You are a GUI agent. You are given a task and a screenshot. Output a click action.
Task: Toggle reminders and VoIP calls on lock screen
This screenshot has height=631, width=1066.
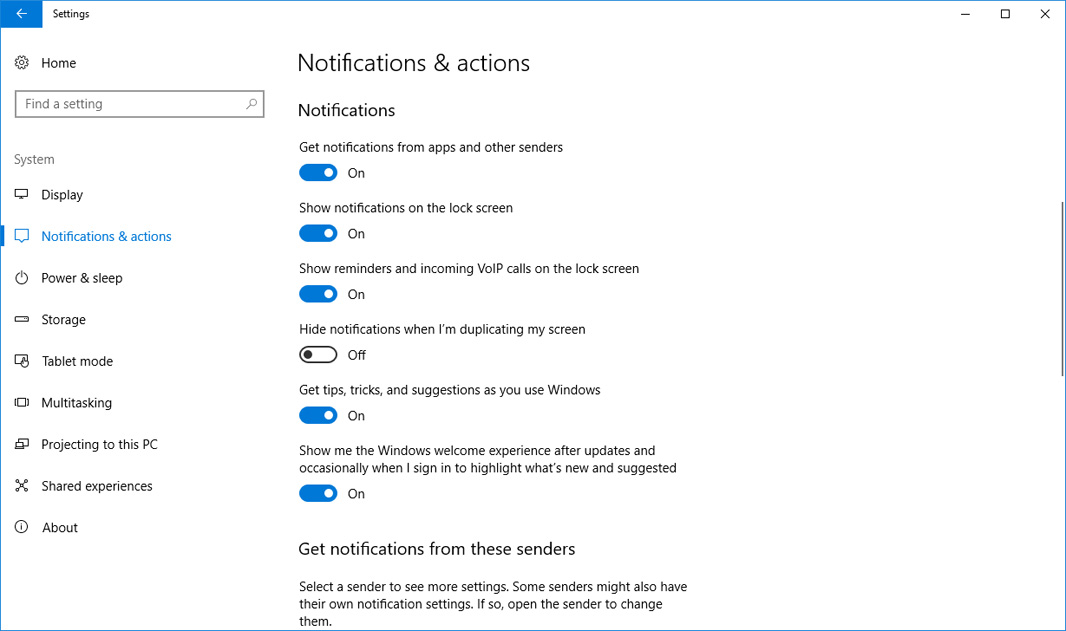coord(318,294)
